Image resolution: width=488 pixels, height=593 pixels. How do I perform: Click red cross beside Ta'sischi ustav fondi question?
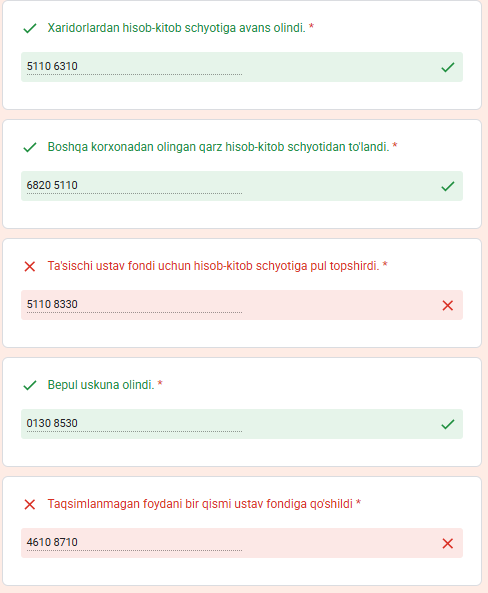30,266
